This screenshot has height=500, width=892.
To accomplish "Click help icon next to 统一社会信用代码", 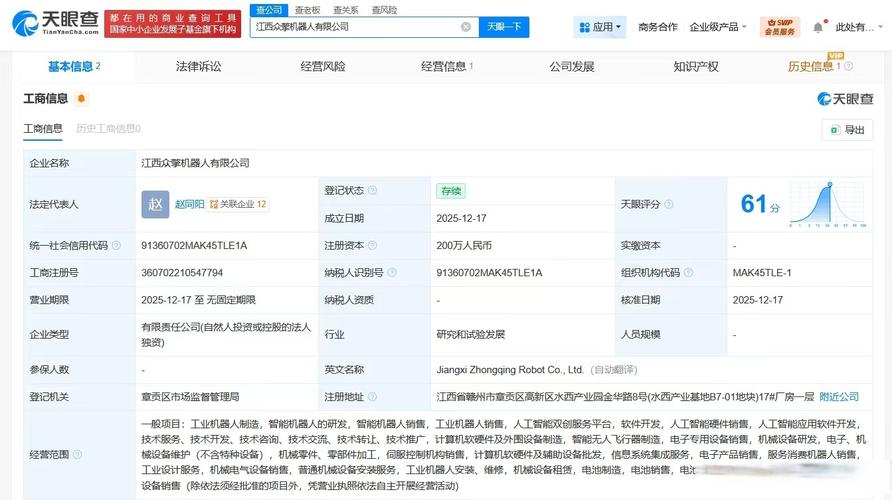I will click(116, 245).
